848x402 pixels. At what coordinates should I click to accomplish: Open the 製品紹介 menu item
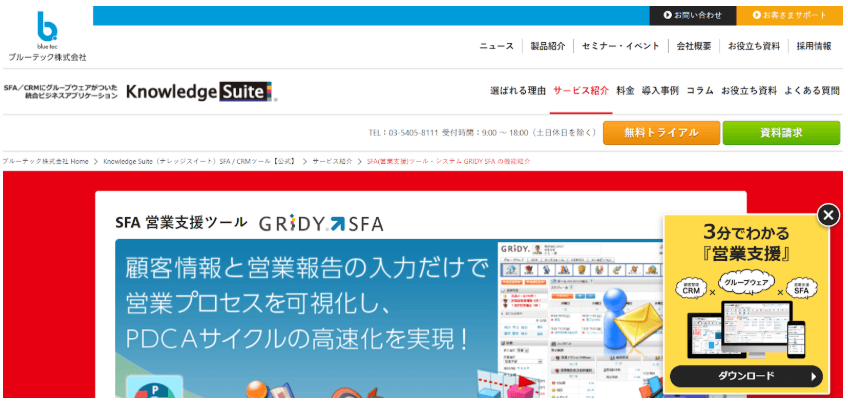coord(548,46)
